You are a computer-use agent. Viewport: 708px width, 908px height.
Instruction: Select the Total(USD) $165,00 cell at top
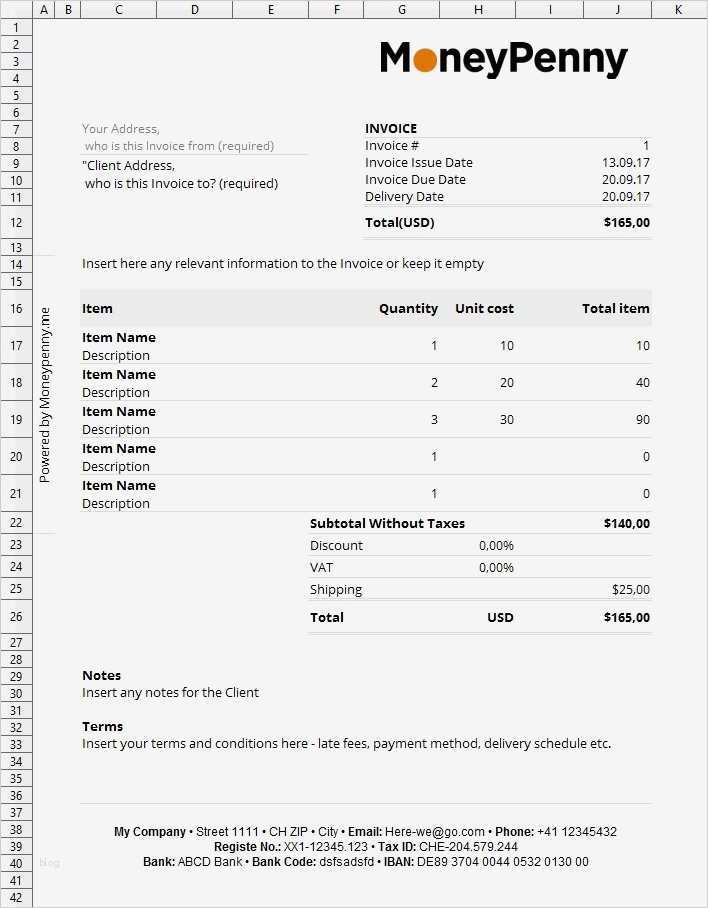(626, 223)
